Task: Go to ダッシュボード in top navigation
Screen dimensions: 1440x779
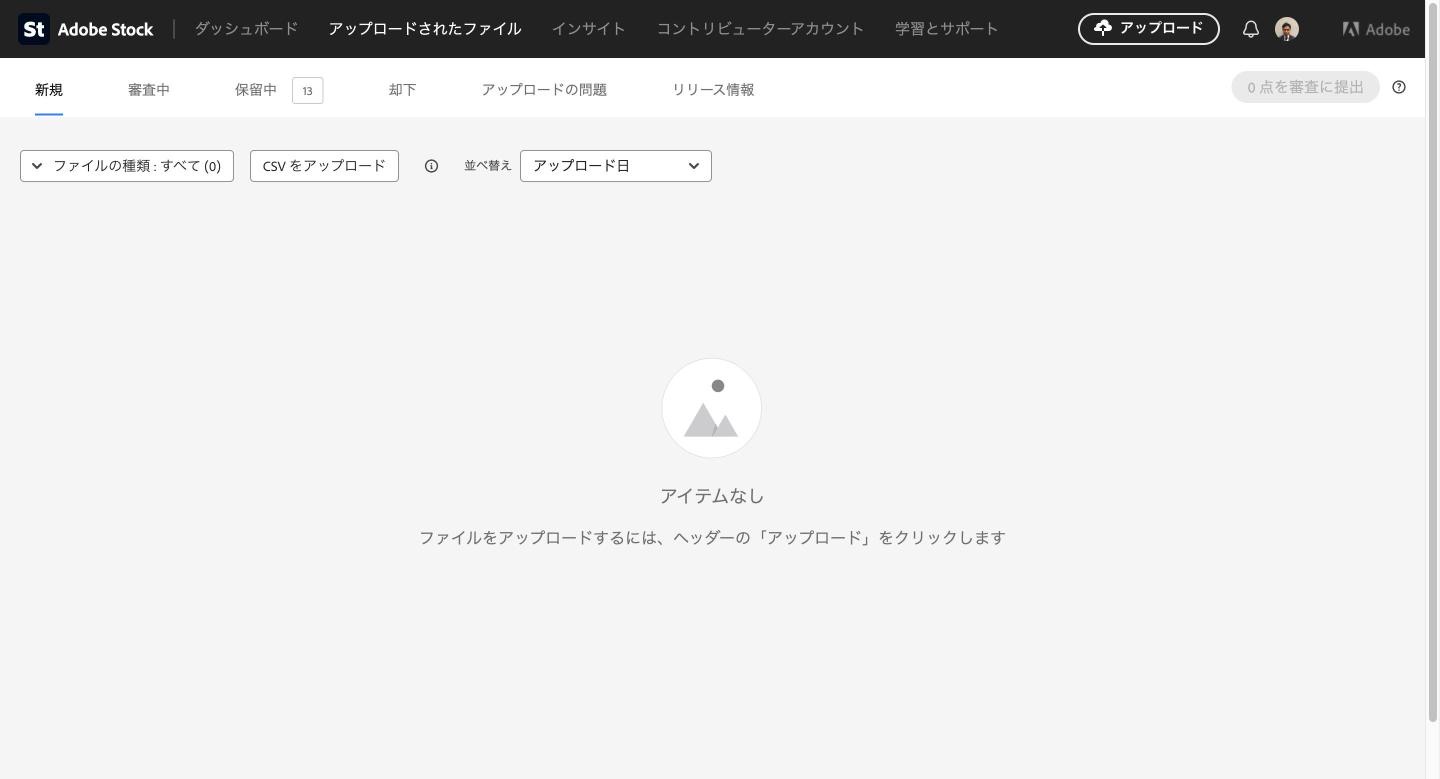Action: click(246, 29)
